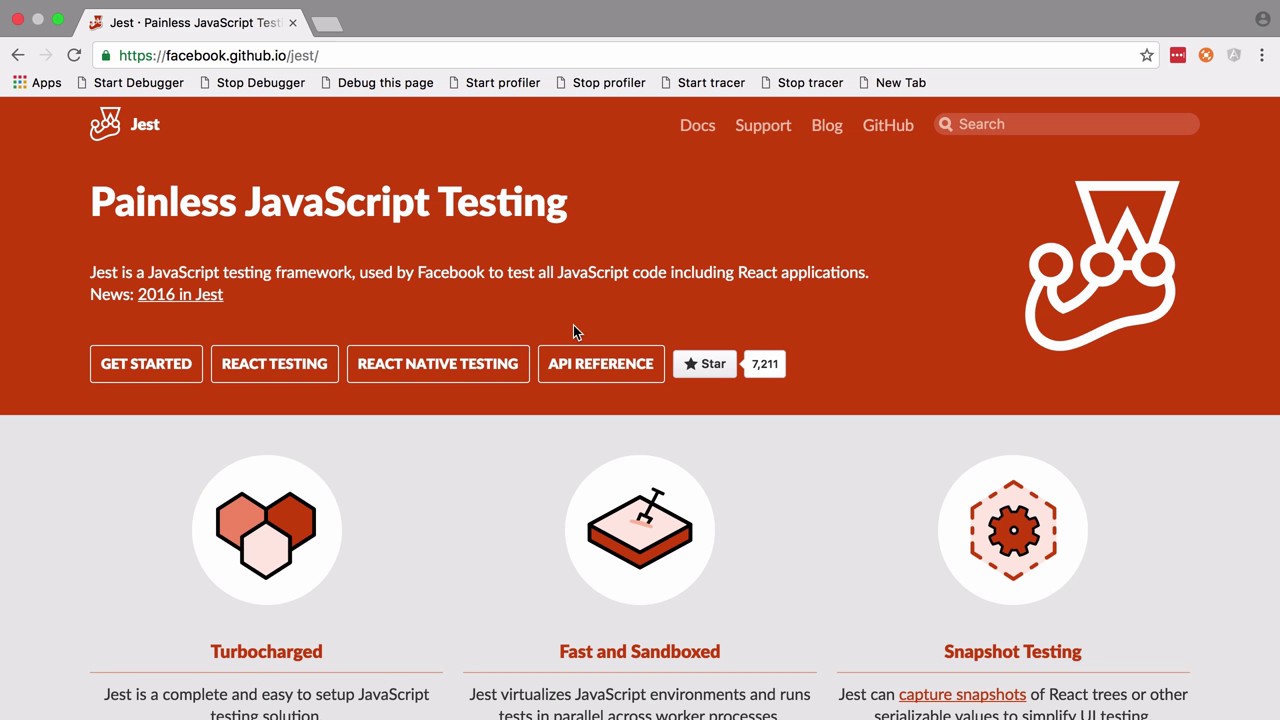This screenshot has height=720, width=1280.
Task: Open the 2016 in Jest news link
Action: (180, 294)
